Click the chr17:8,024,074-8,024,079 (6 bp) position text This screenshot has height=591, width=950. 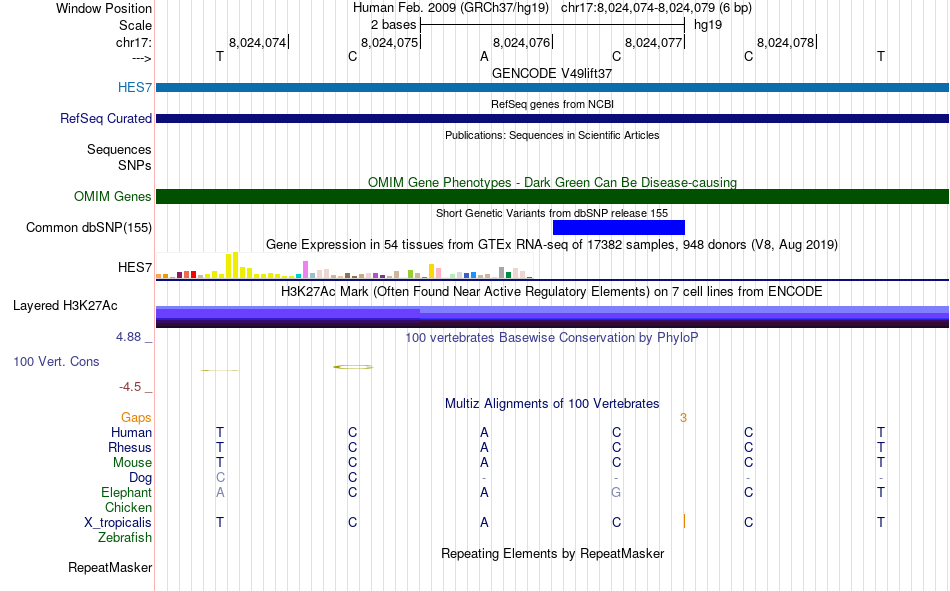(656, 8)
